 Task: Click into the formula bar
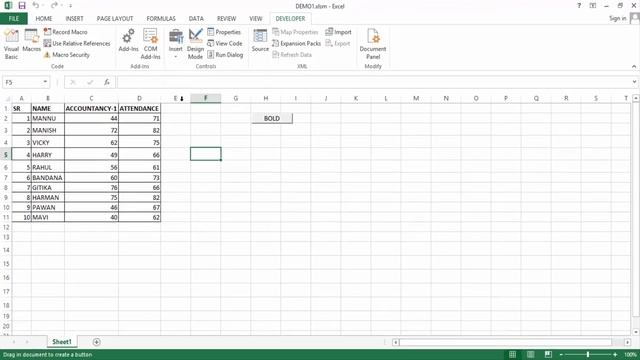[373, 82]
